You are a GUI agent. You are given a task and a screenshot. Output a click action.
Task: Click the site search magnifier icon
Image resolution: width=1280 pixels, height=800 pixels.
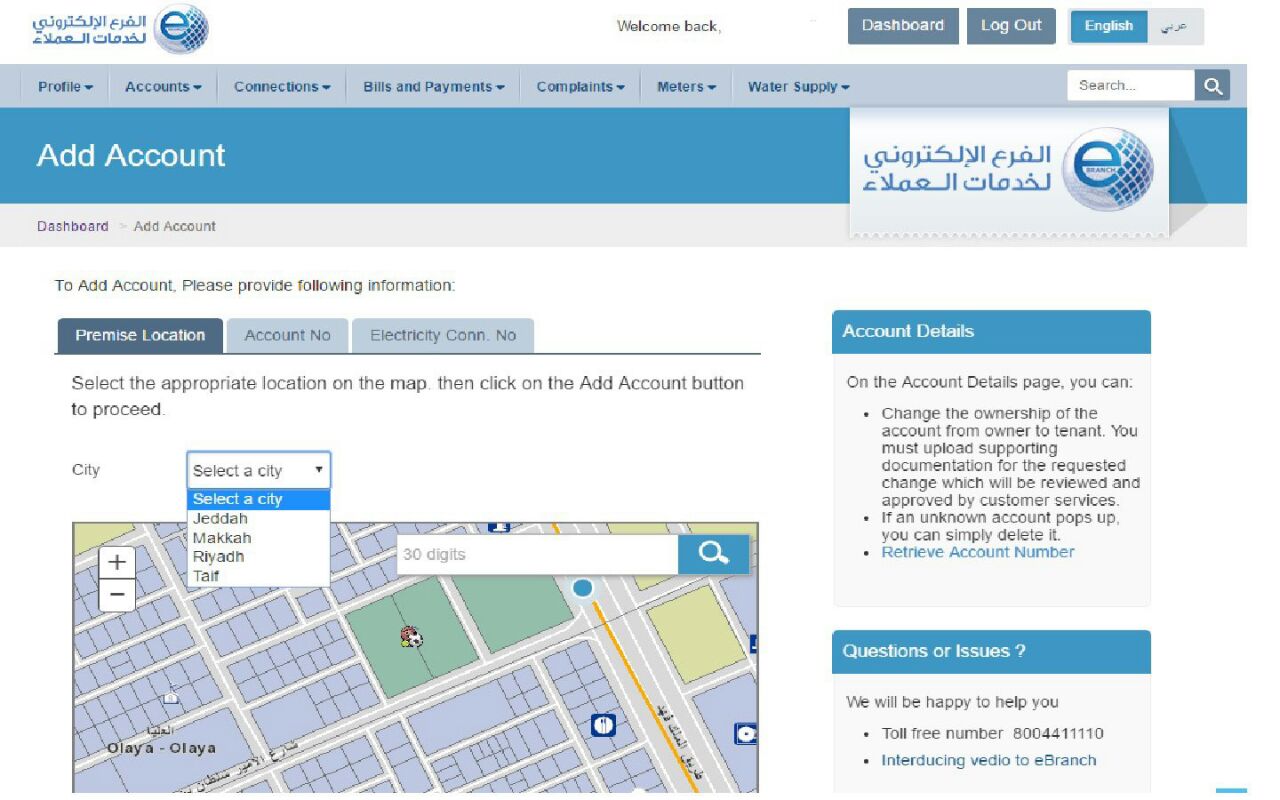point(1212,86)
